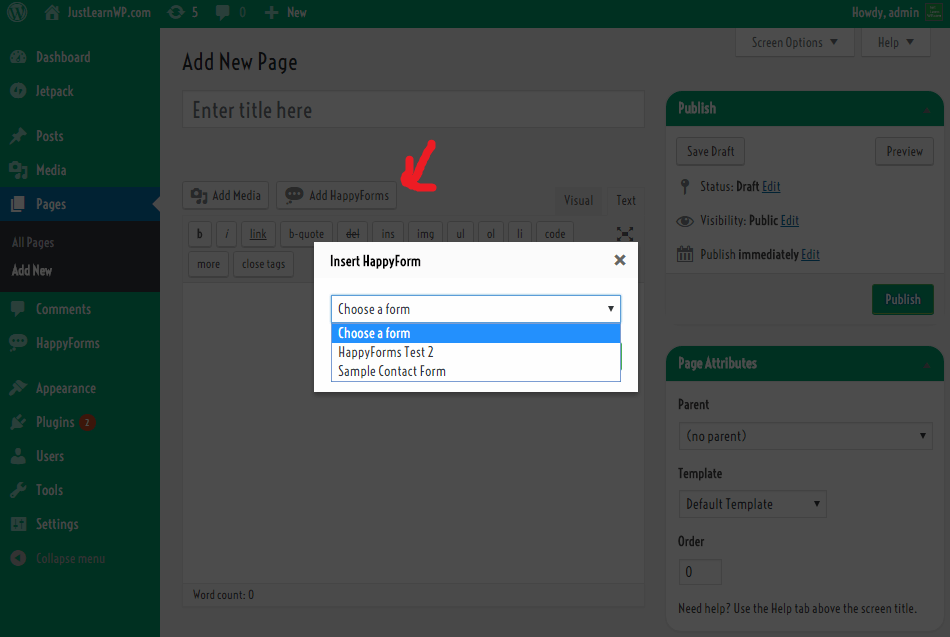Select Sample Contact Form option

pos(476,371)
